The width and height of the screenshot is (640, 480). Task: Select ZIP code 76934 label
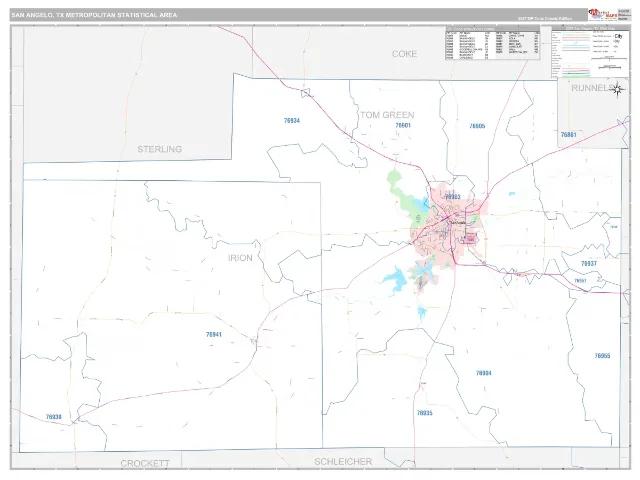(292, 121)
